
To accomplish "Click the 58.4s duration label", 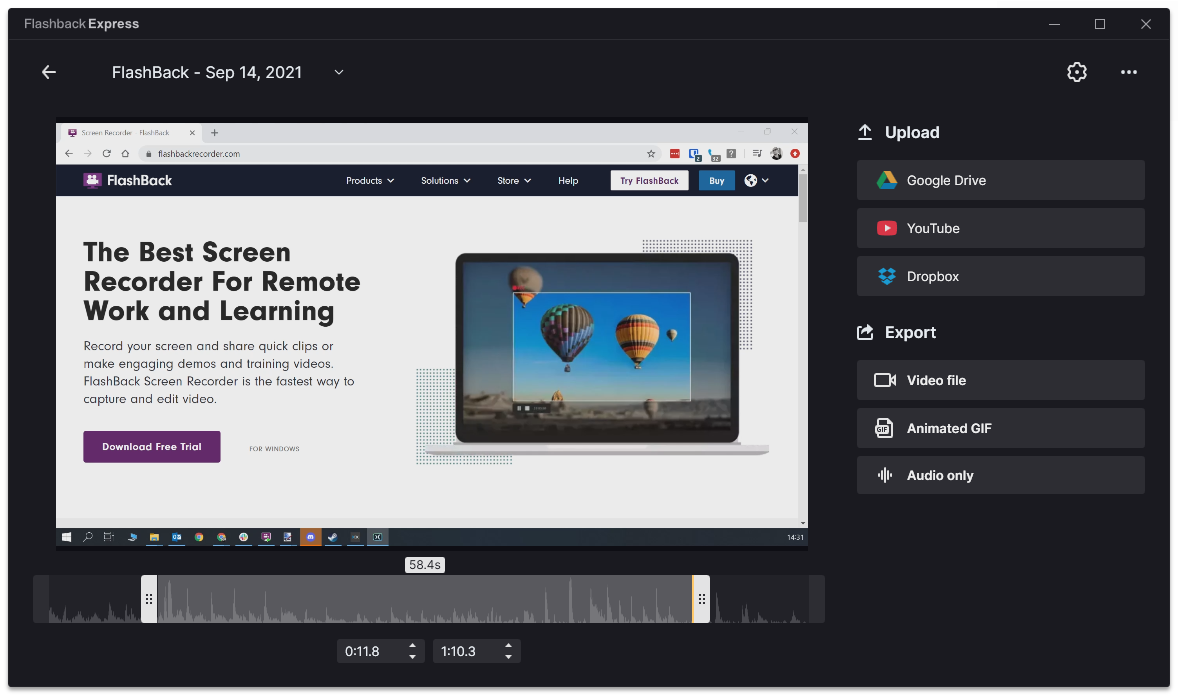I will (x=424, y=565).
